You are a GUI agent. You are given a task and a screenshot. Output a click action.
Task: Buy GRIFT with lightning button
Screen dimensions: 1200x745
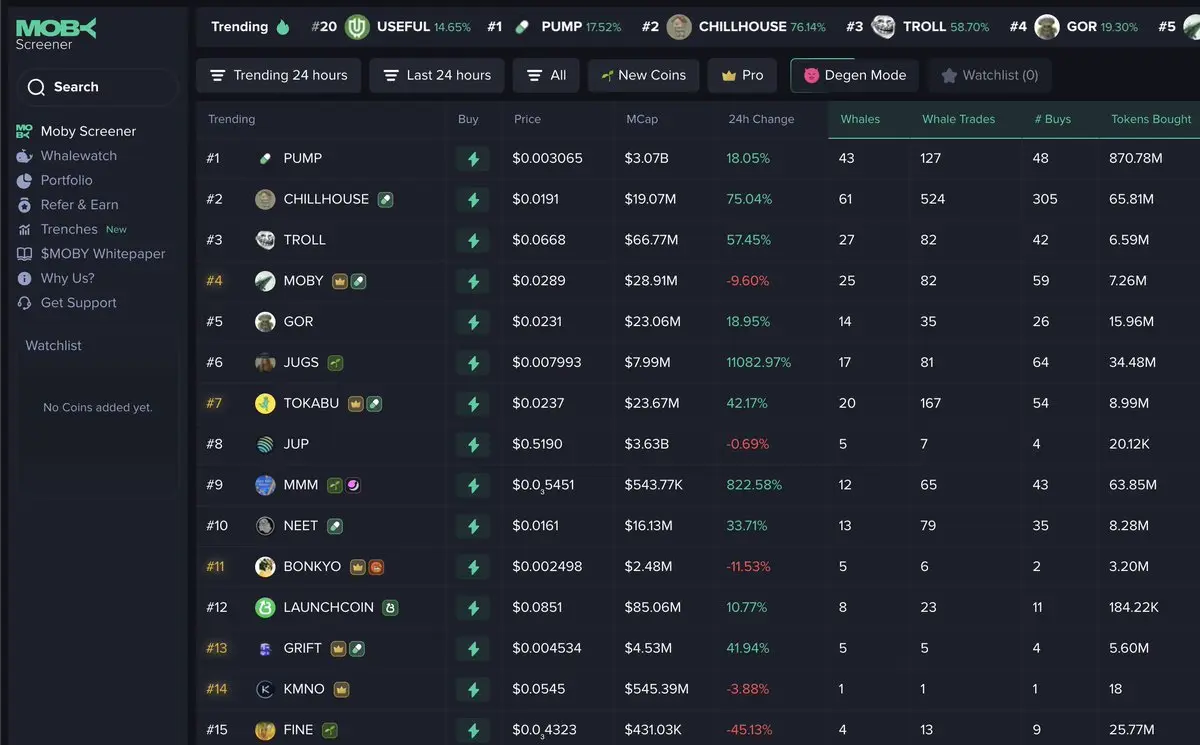473,648
